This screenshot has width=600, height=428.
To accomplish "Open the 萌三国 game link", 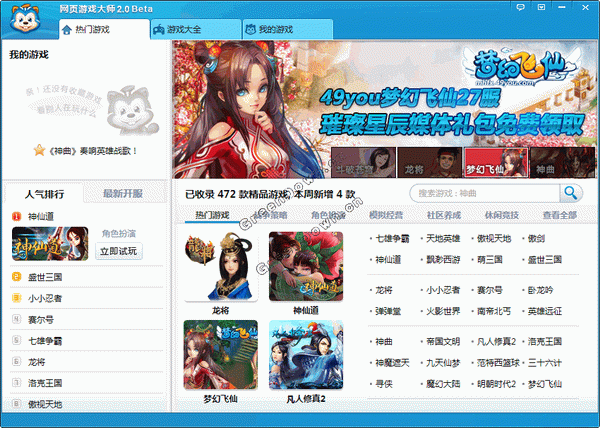I will [x=489, y=260].
